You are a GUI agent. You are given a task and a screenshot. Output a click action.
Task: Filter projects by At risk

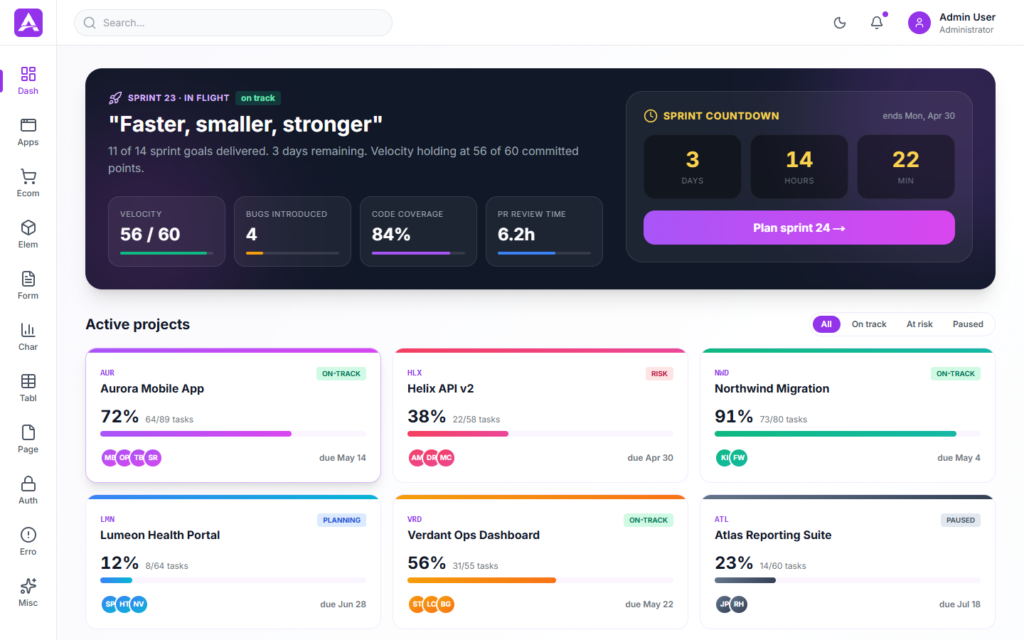point(919,324)
